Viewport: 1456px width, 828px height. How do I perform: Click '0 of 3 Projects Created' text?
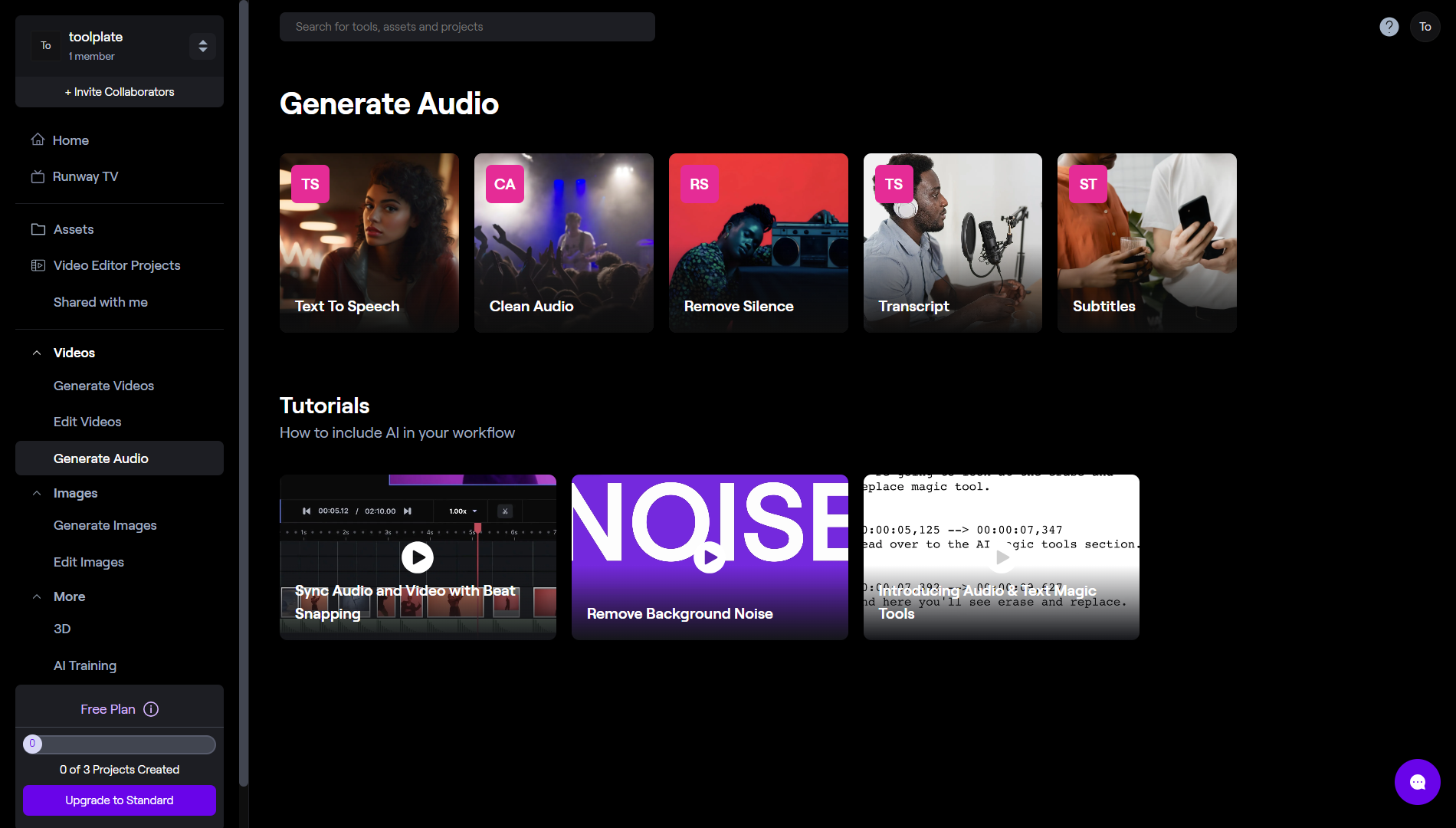(120, 770)
